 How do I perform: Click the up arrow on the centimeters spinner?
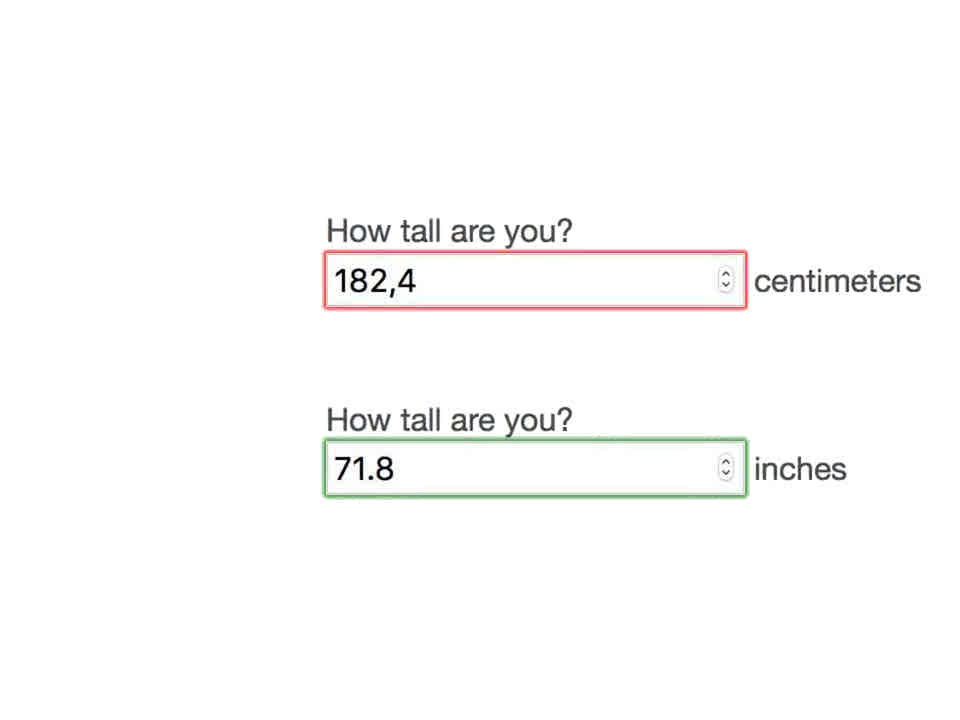725,274
